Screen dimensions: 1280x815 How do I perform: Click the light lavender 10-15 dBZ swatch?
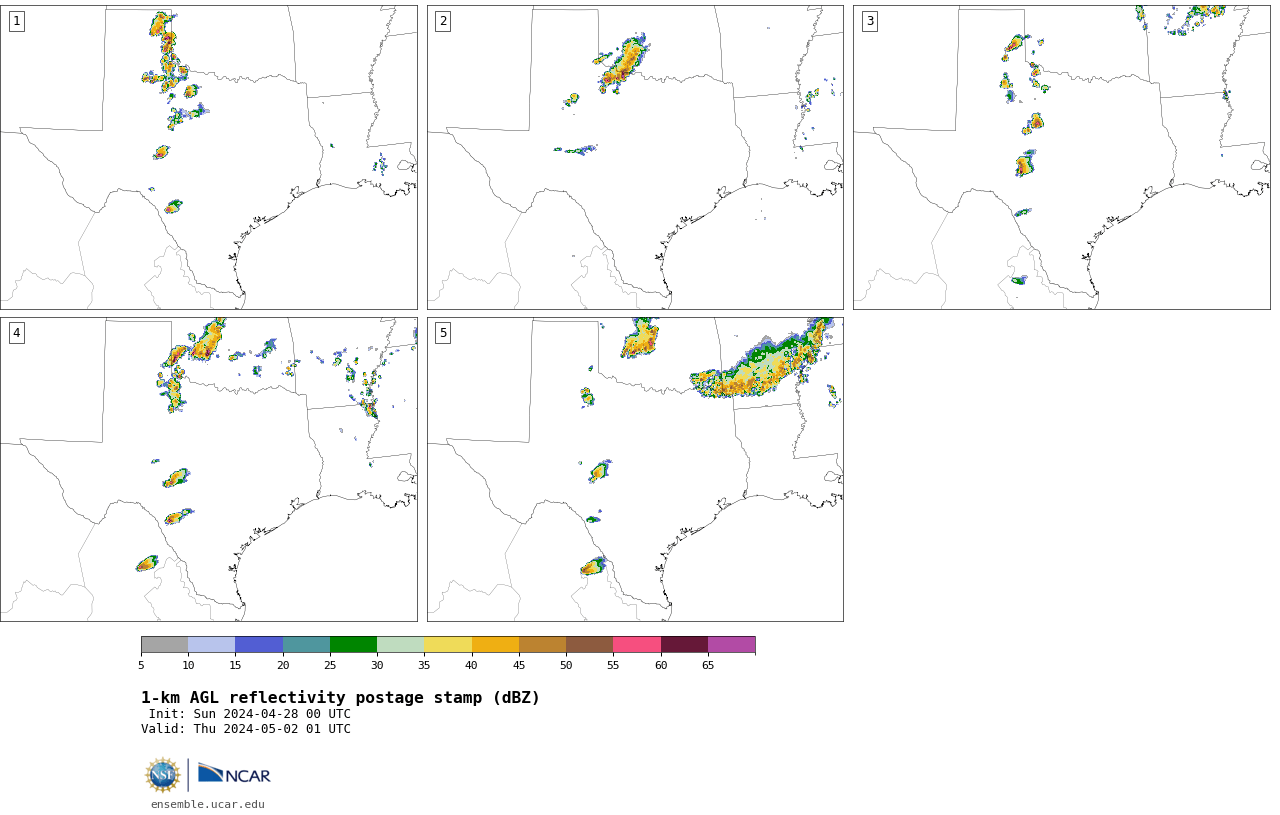(212, 644)
